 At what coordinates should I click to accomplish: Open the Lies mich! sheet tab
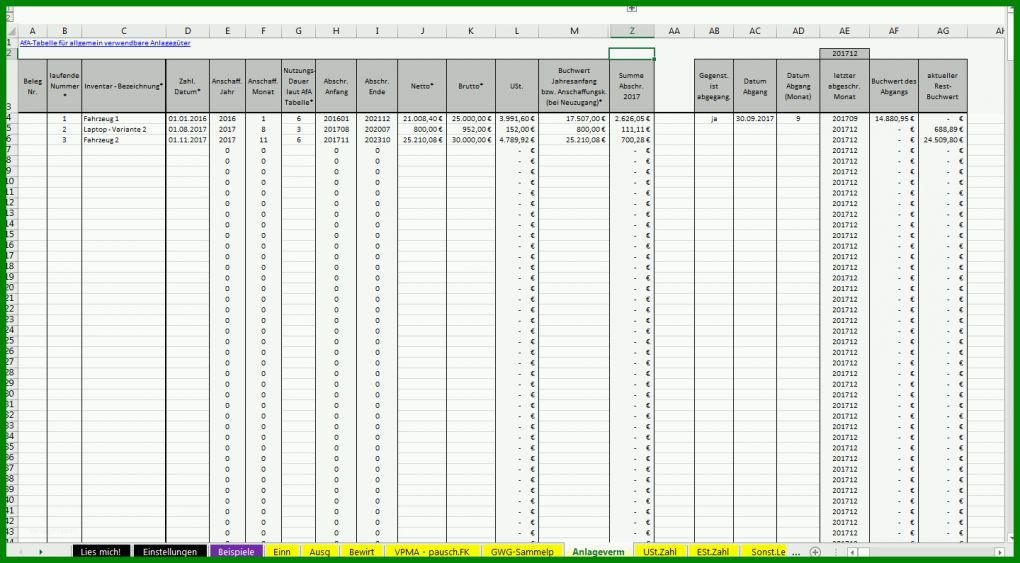(x=101, y=552)
